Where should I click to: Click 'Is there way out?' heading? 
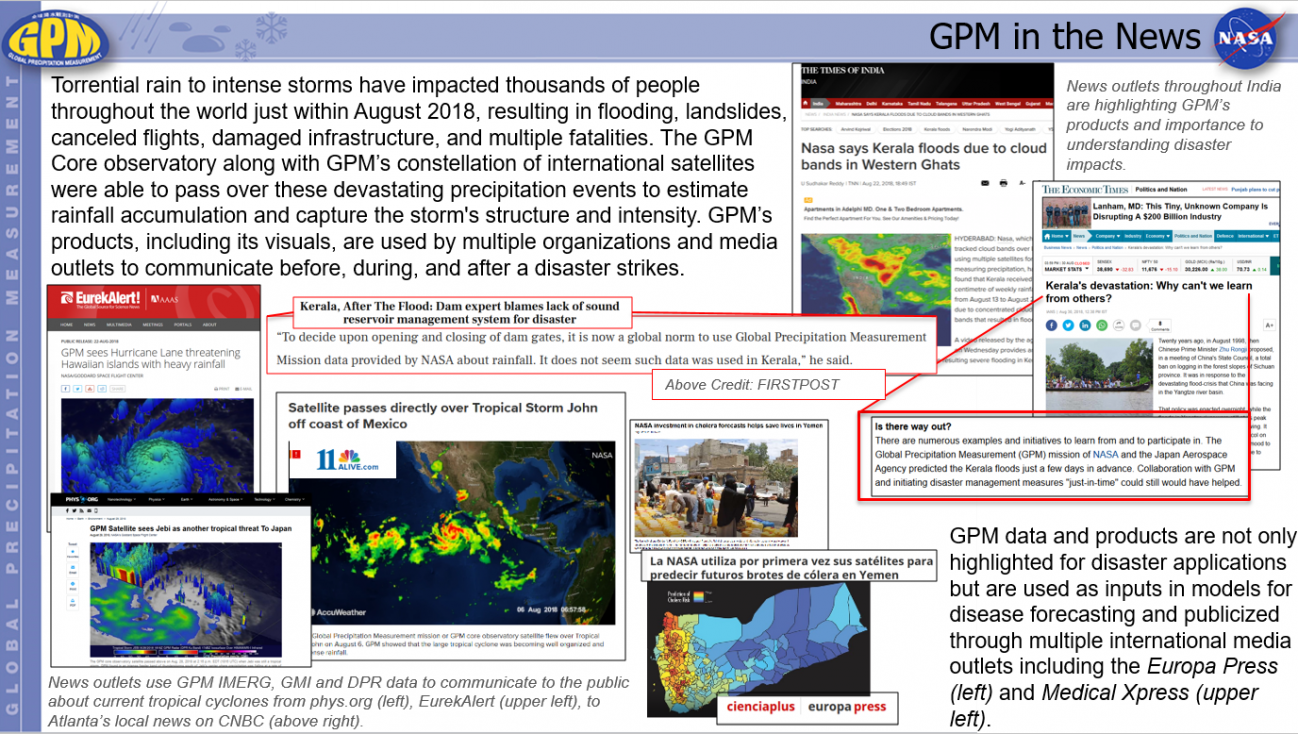(x=912, y=426)
